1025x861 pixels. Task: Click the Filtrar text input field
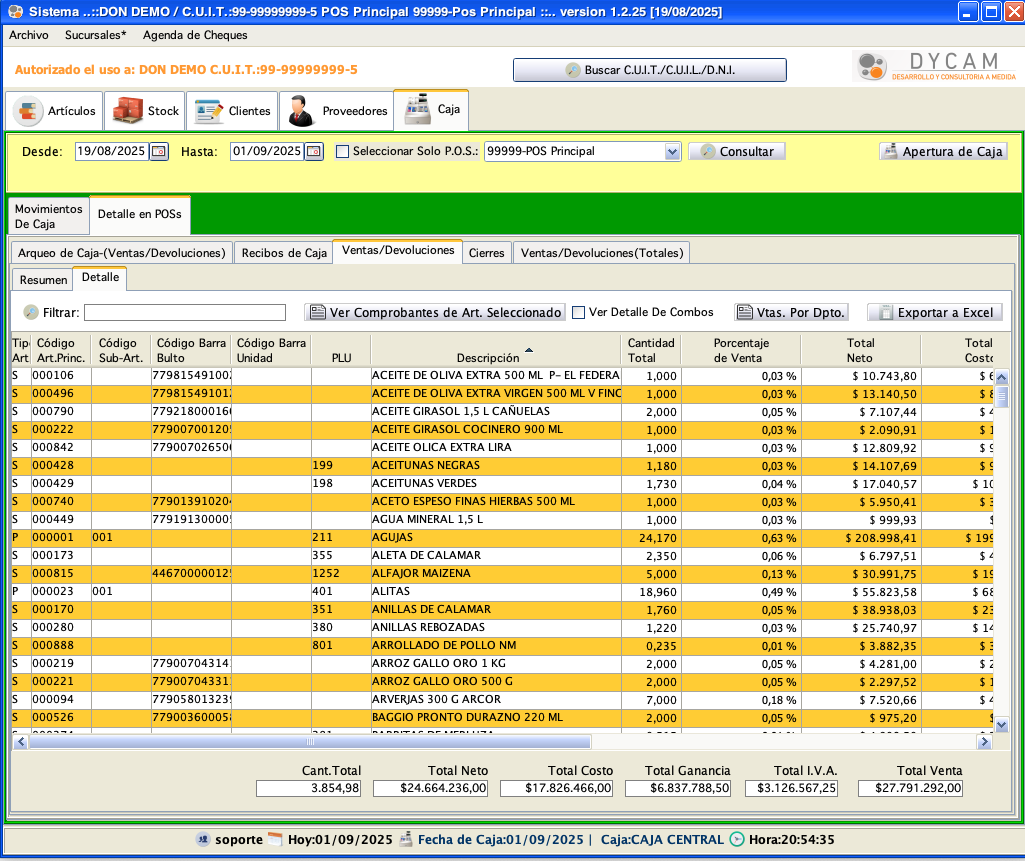click(x=185, y=313)
